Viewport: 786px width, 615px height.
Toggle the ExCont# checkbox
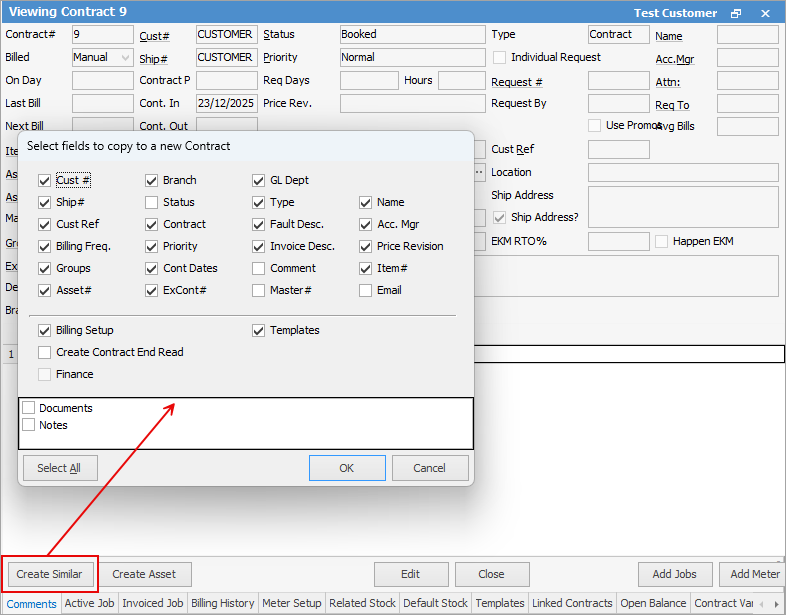point(151,290)
